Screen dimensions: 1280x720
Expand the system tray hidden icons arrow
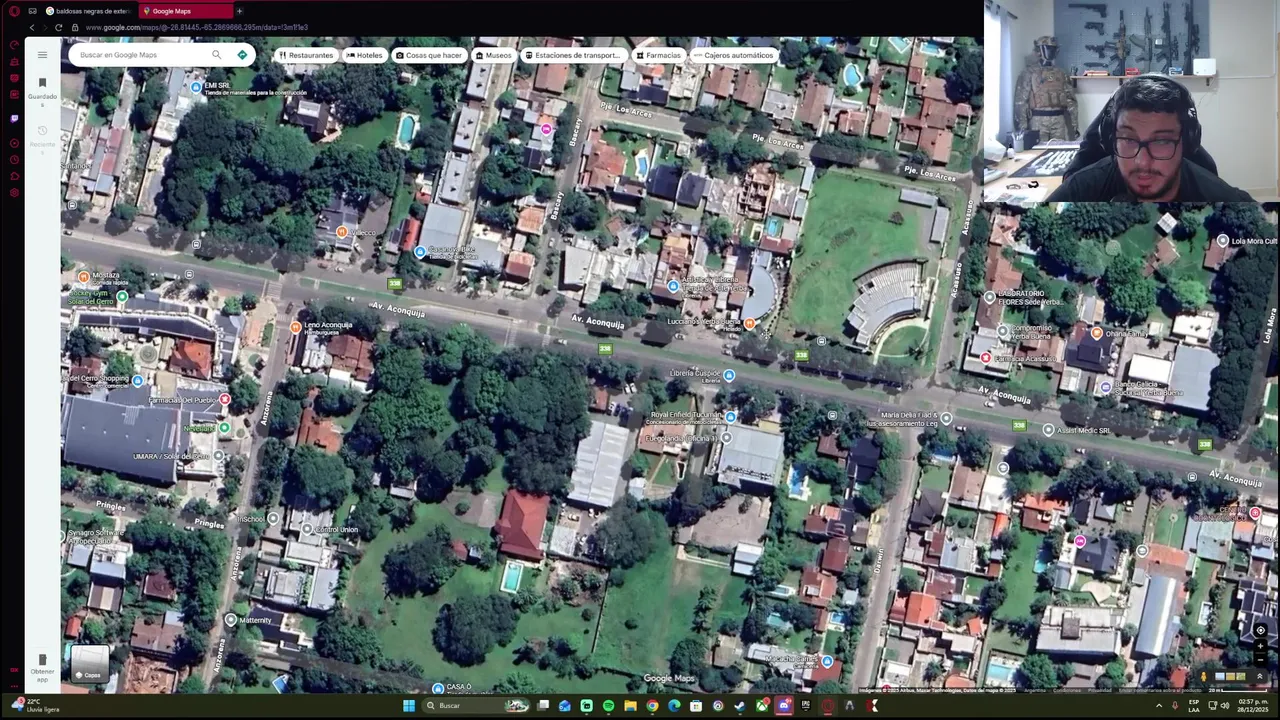[x=1160, y=706]
